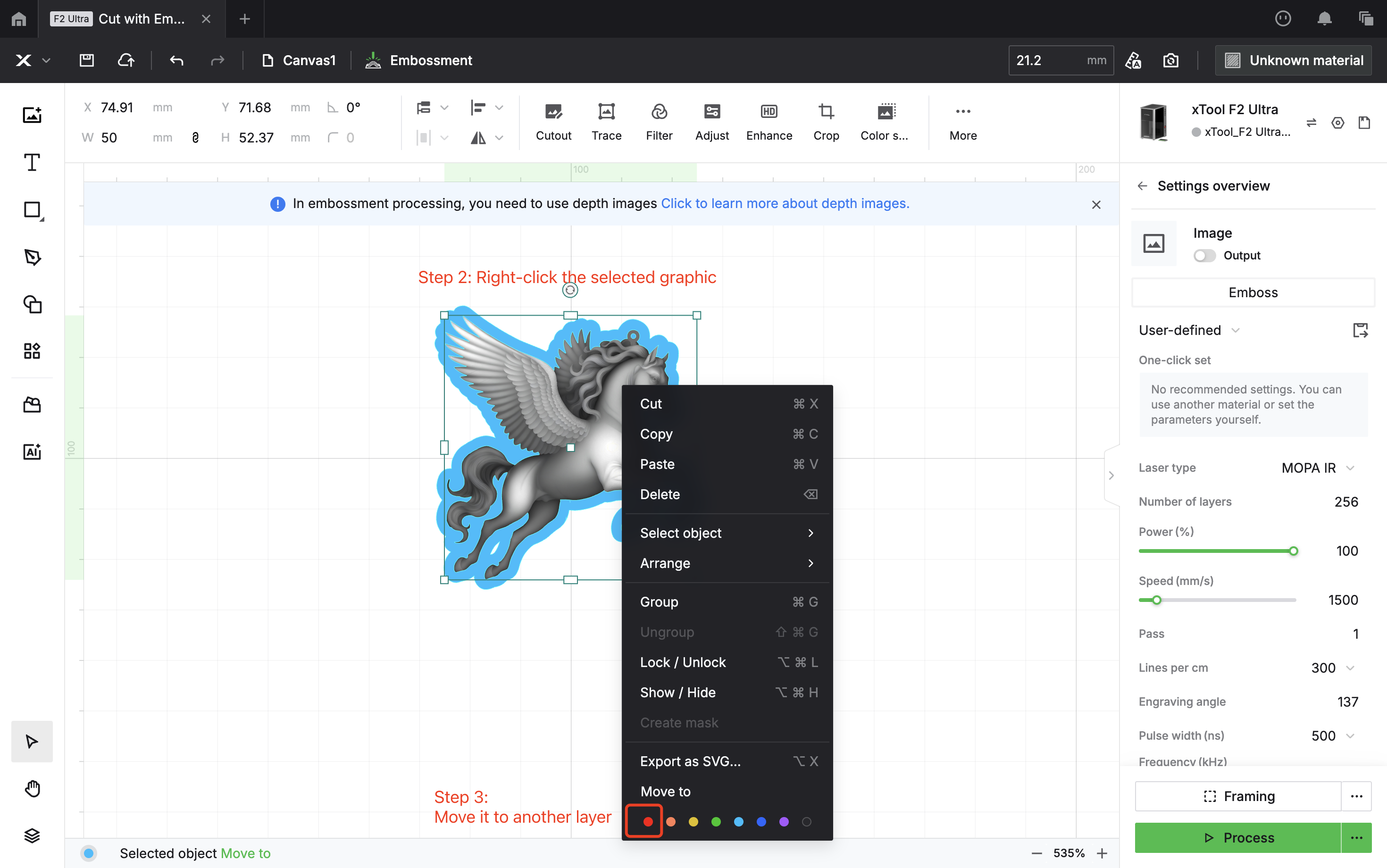Open the material box tool in sidebar
The height and width of the screenshot is (868, 1387).
[x=32, y=405]
